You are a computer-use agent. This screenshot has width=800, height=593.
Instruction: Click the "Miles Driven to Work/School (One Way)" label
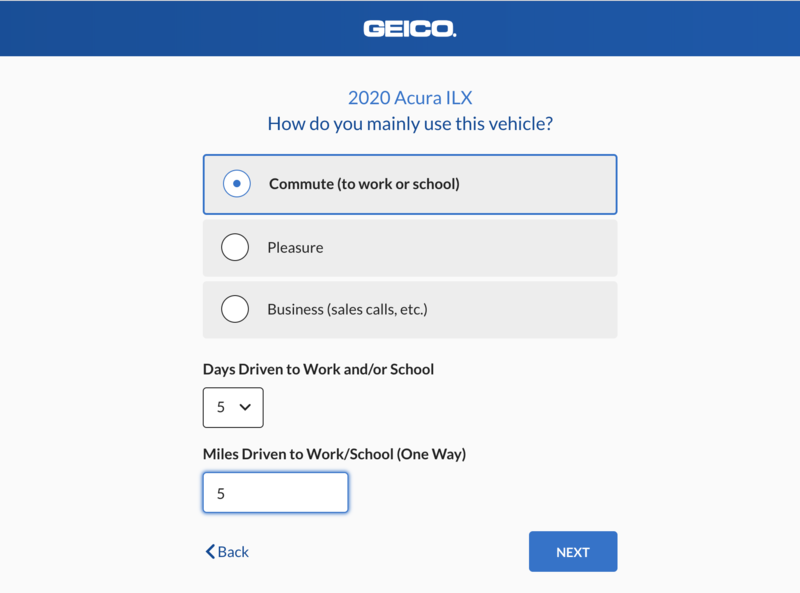point(334,454)
